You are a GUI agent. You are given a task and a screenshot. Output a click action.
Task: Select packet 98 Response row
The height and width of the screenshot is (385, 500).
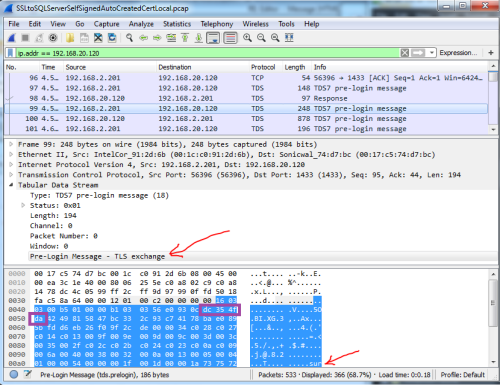[246, 98]
